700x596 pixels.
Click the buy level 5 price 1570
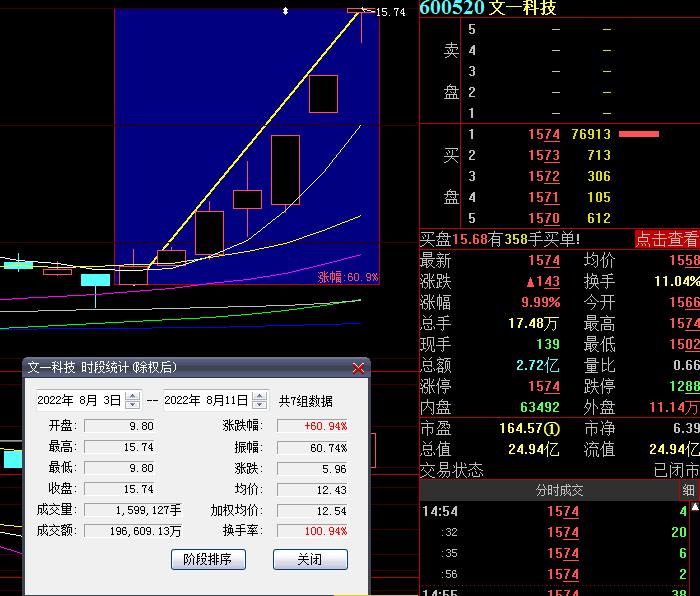543,218
